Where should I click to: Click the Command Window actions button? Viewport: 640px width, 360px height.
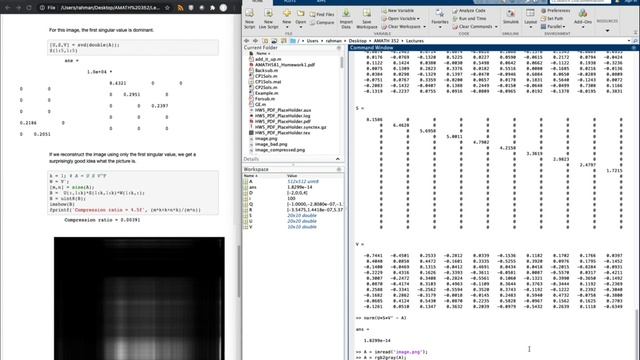pos(634,48)
